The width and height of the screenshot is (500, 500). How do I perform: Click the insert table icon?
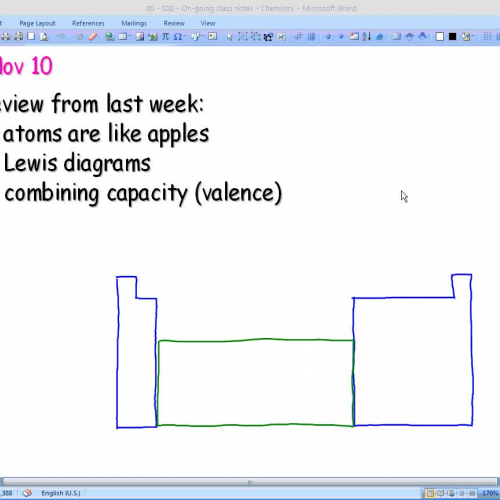(122, 37)
